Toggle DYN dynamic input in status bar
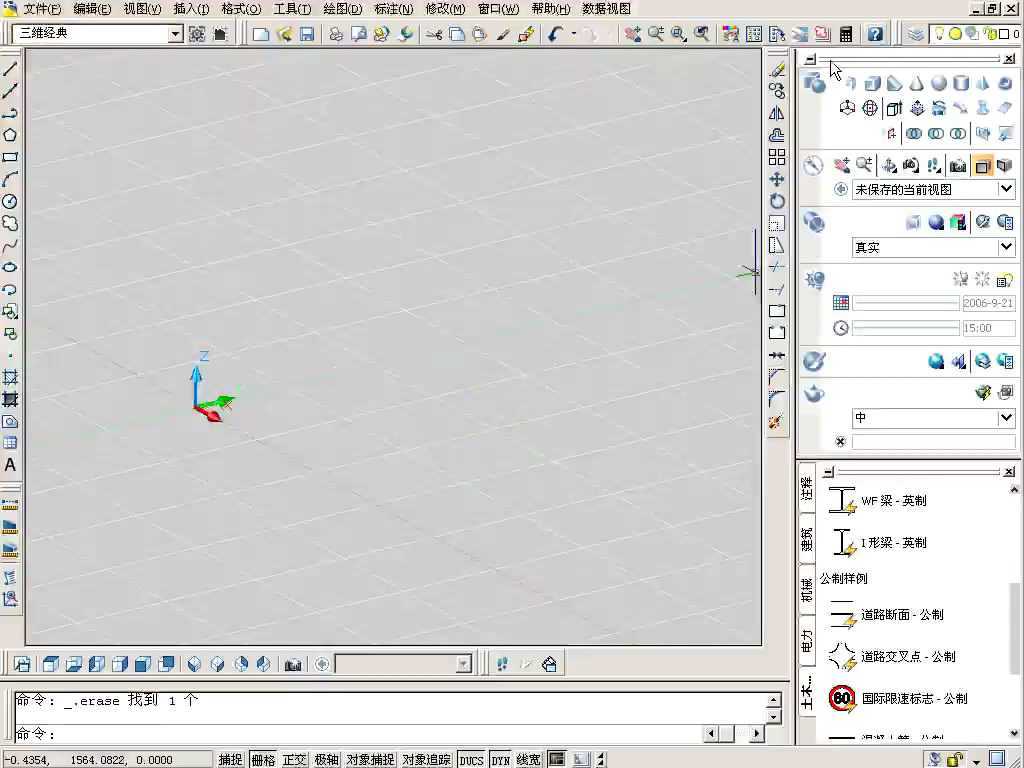Image resolution: width=1024 pixels, height=768 pixels. click(x=501, y=760)
